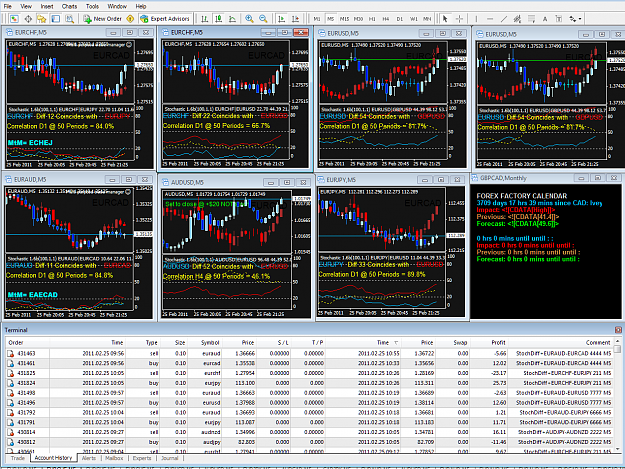Toggle the Expert Advisors button
The height and width of the screenshot is (469, 625).
[x=165, y=19]
